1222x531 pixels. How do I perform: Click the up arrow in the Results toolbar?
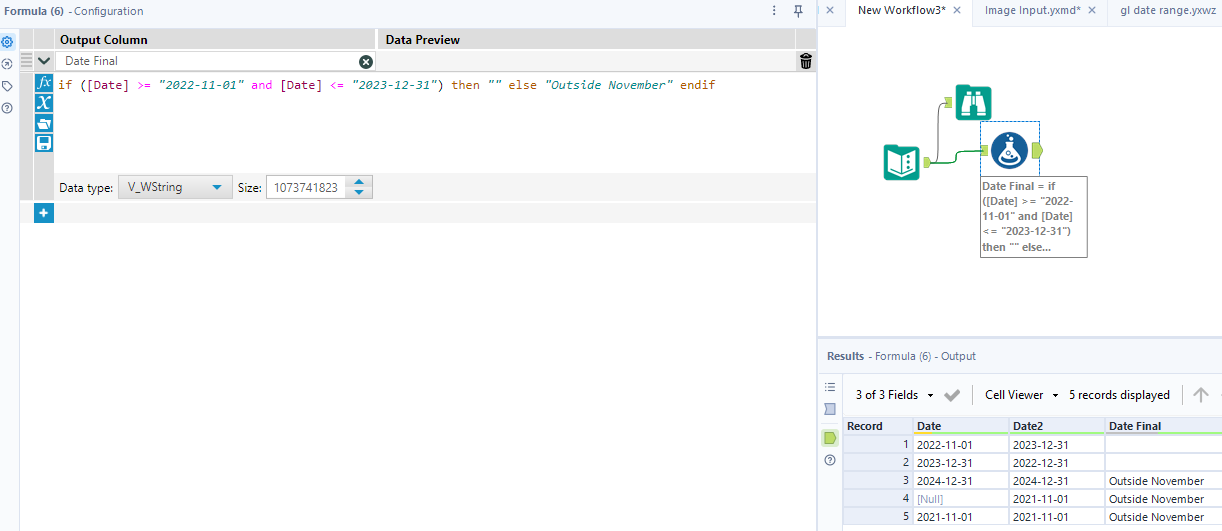[1201, 395]
